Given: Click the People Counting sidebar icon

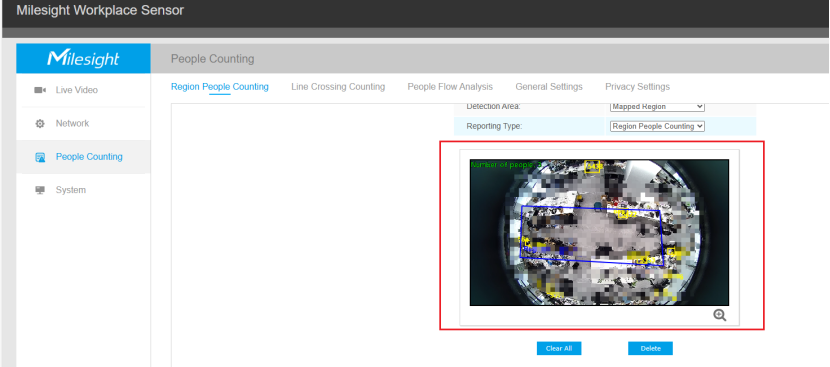Looking at the screenshot, I should coord(40,157).
